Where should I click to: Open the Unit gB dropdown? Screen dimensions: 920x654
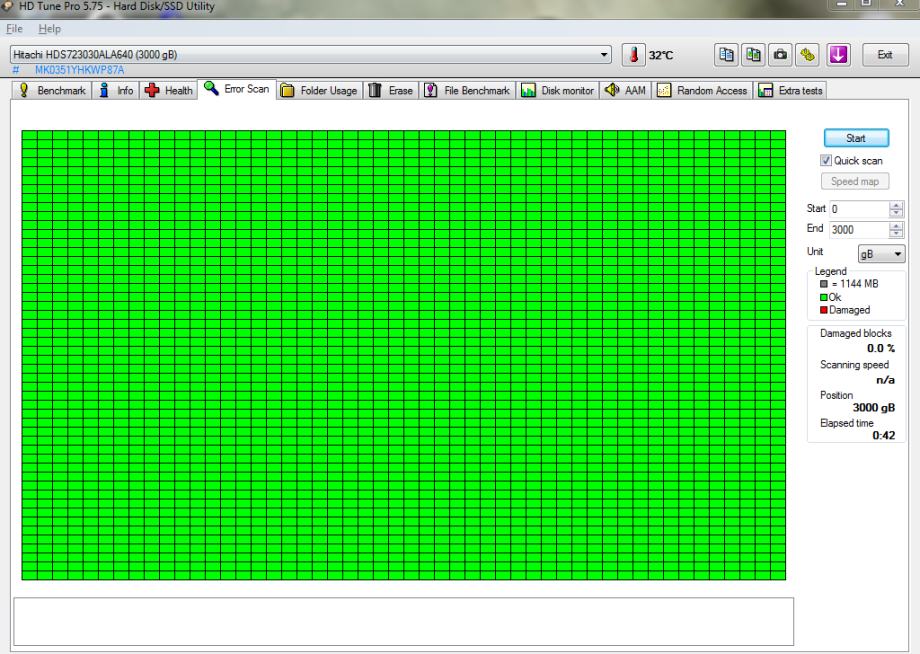(x=881, y=254)
